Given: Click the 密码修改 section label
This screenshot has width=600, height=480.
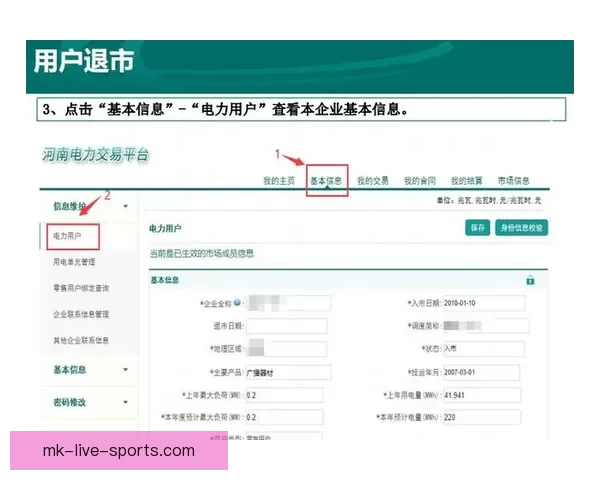Looking at the screenshot, I should pyautogui.click(x=69, y=402).
